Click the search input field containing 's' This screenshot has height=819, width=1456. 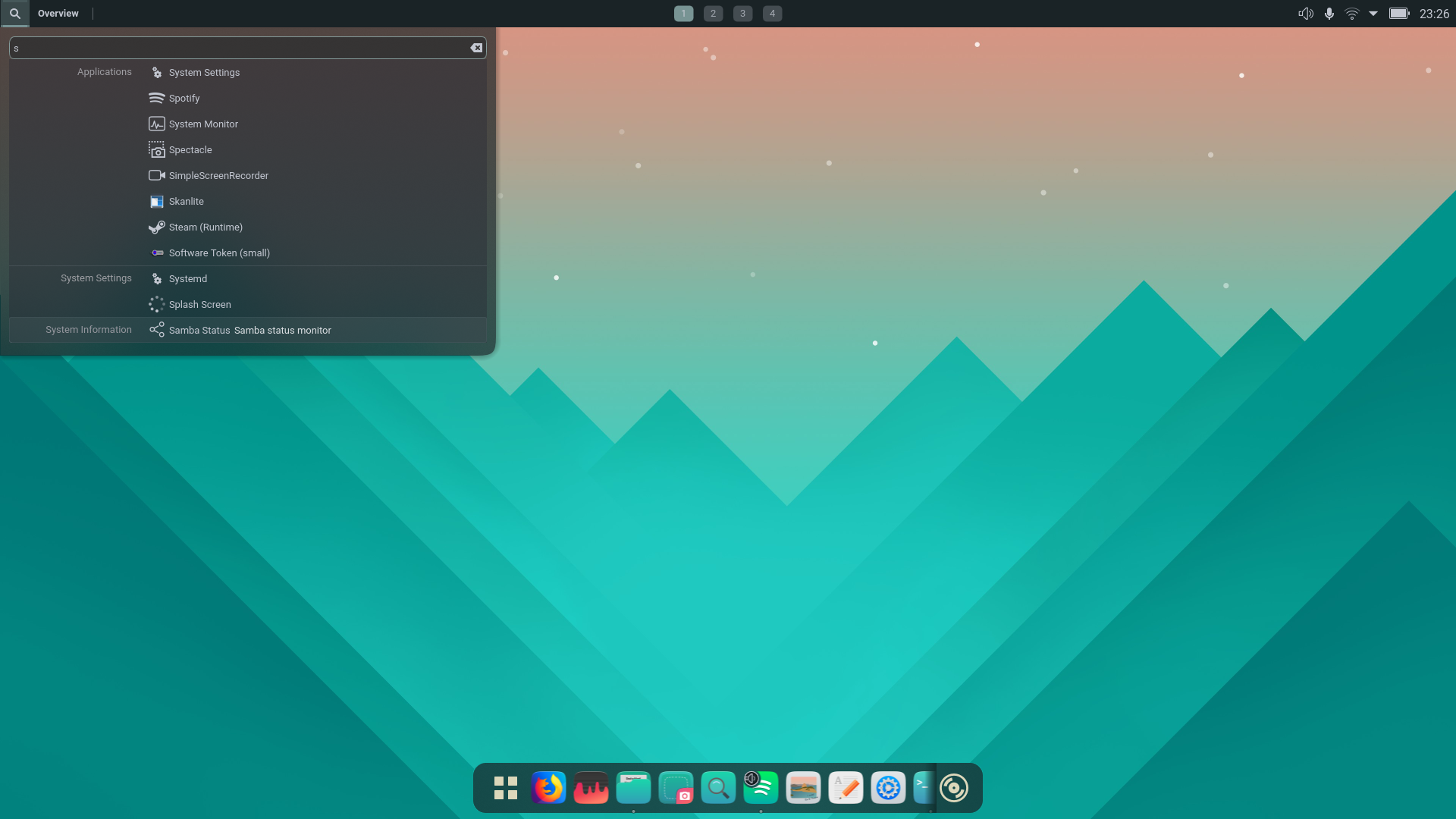(x=247, y=48)
